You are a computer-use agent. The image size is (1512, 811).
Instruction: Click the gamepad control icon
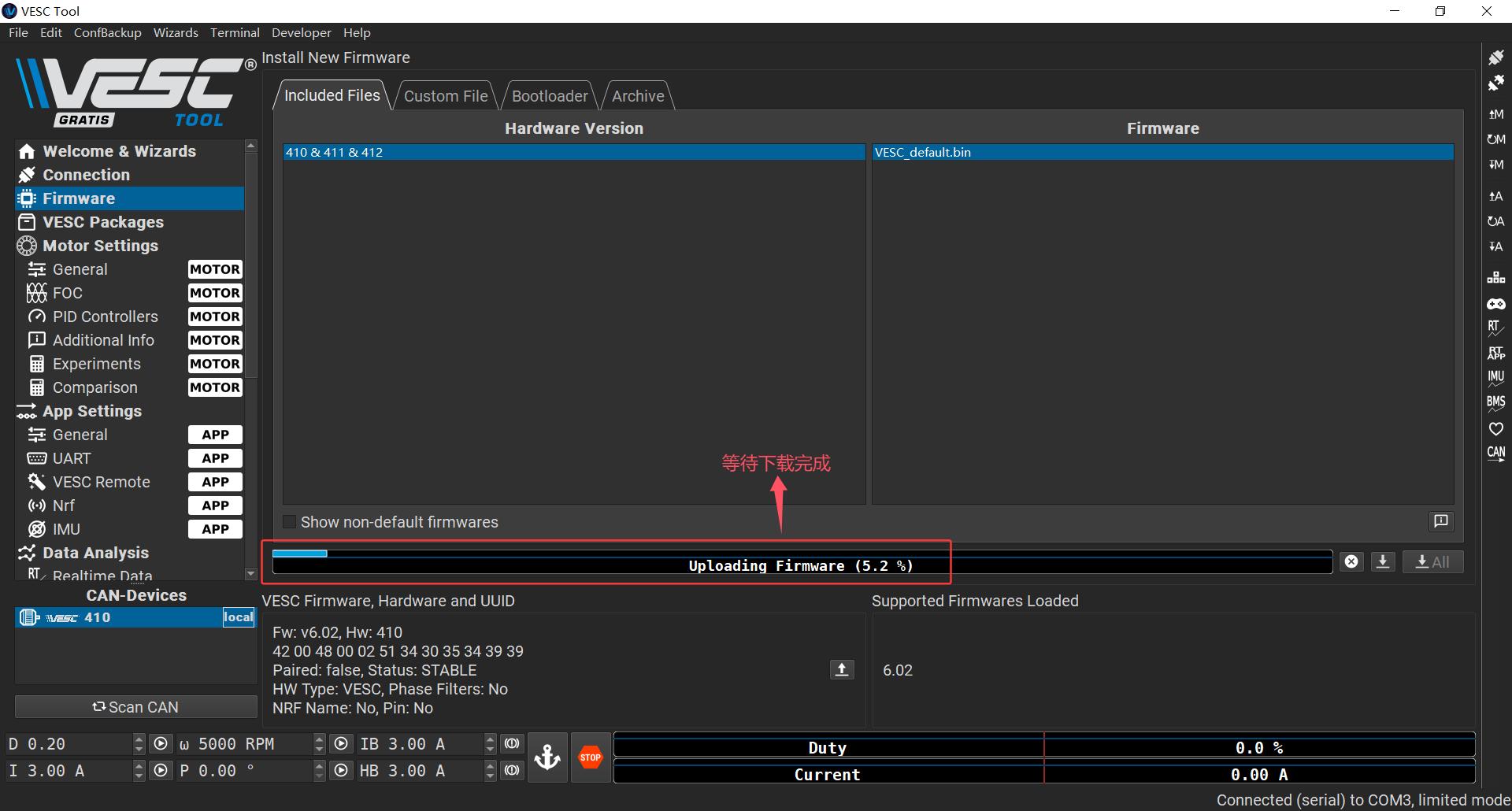(1495, 303)
